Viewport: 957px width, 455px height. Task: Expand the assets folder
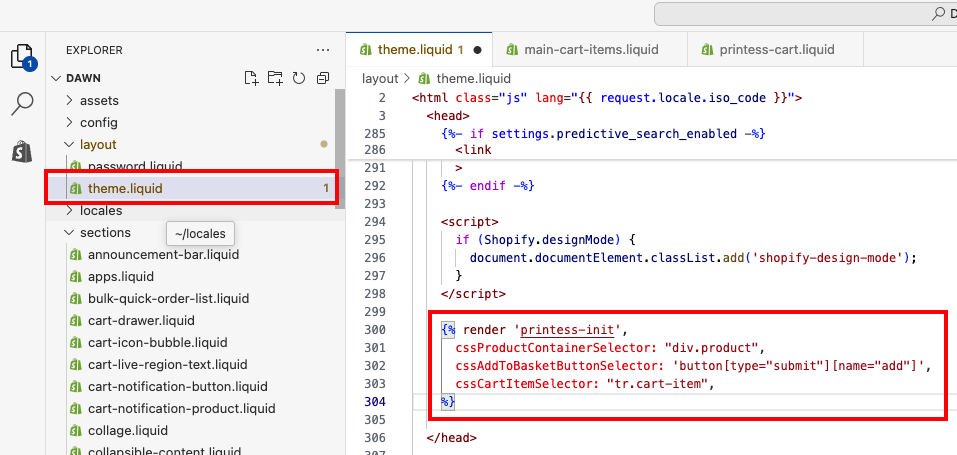click(99, 100)
